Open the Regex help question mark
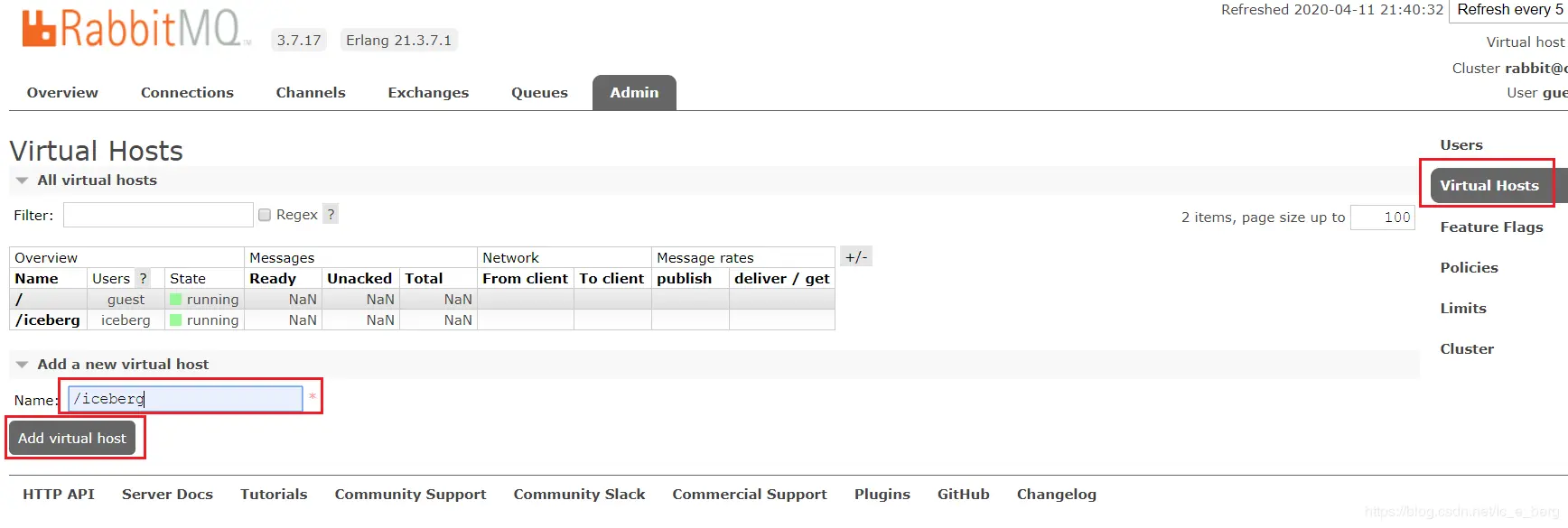Viewport: 1568px width, 528px height. click(x=331, y=214)
